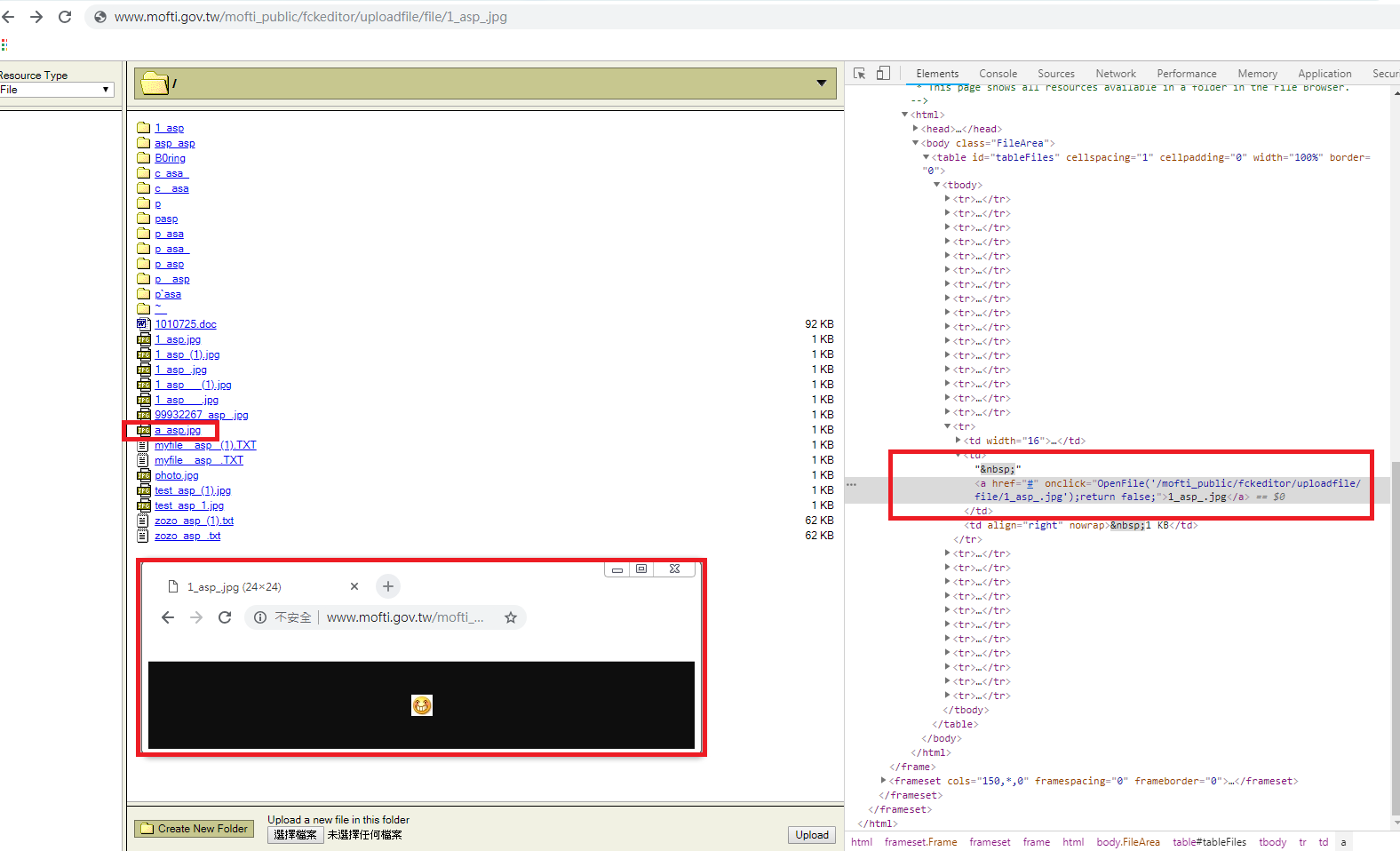Click back arrow in the 1_asp_.jpg popup
The image size is (1400, 851).
click(168, 617)
